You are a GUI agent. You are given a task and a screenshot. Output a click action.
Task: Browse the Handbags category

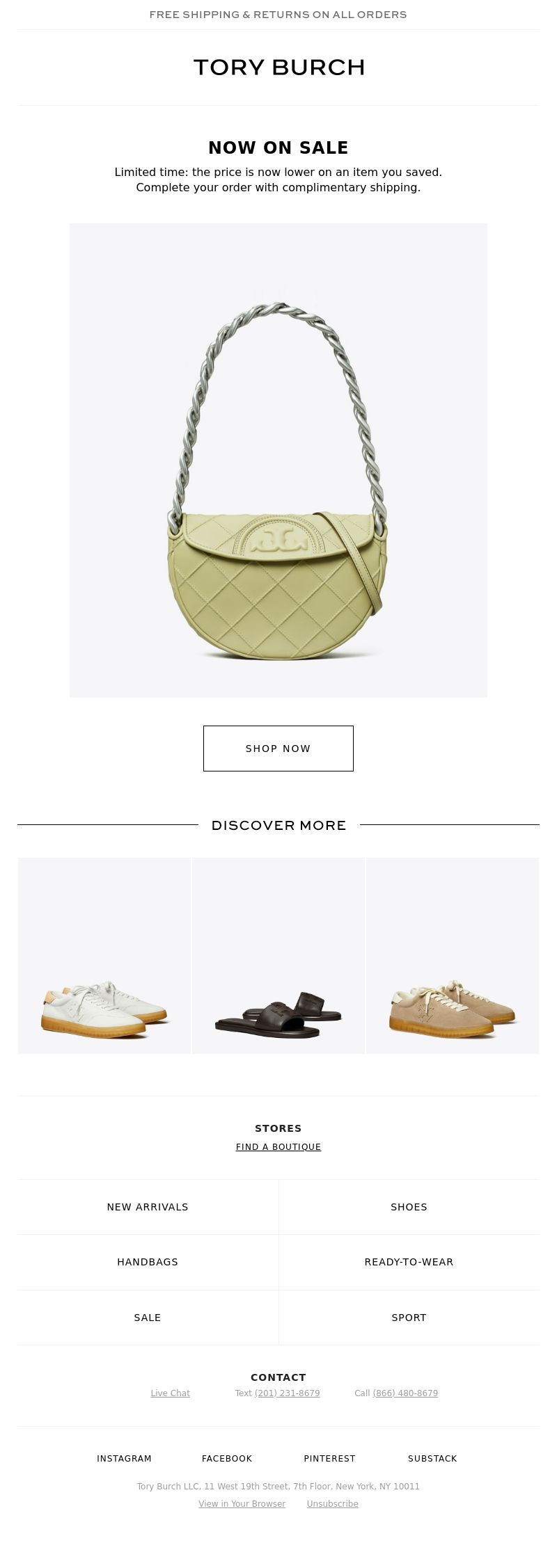tap(148, 1261)
